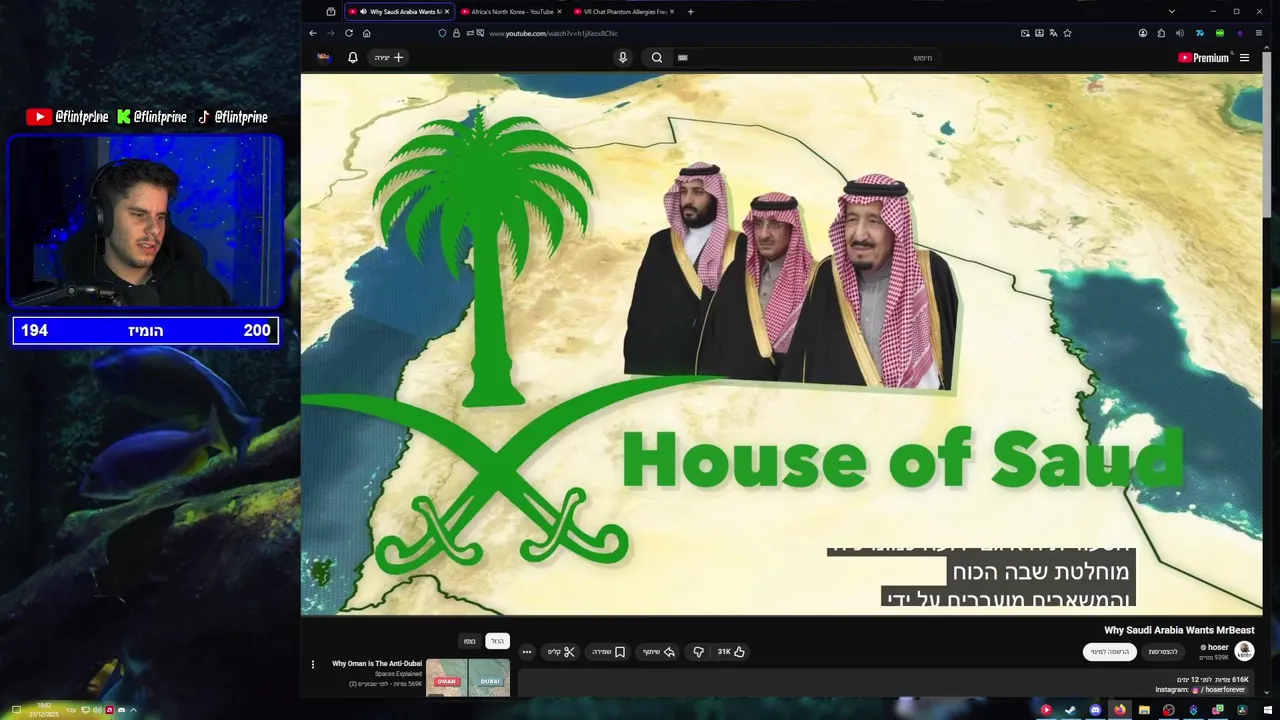The height and width of the screenshot is (720, 1280).
Task: Switch to the Why Saudi Arabia Wants MrBeast tab
Action: [399, 12]
